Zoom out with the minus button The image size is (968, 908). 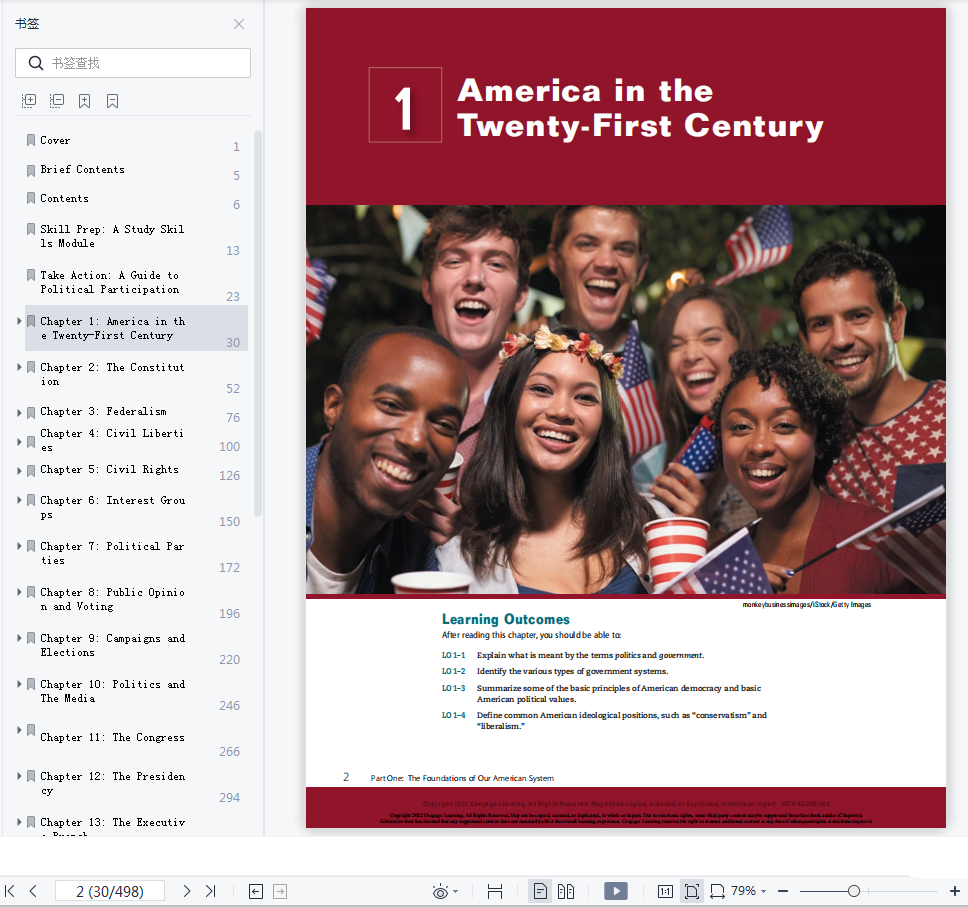(x=783, y=891)
